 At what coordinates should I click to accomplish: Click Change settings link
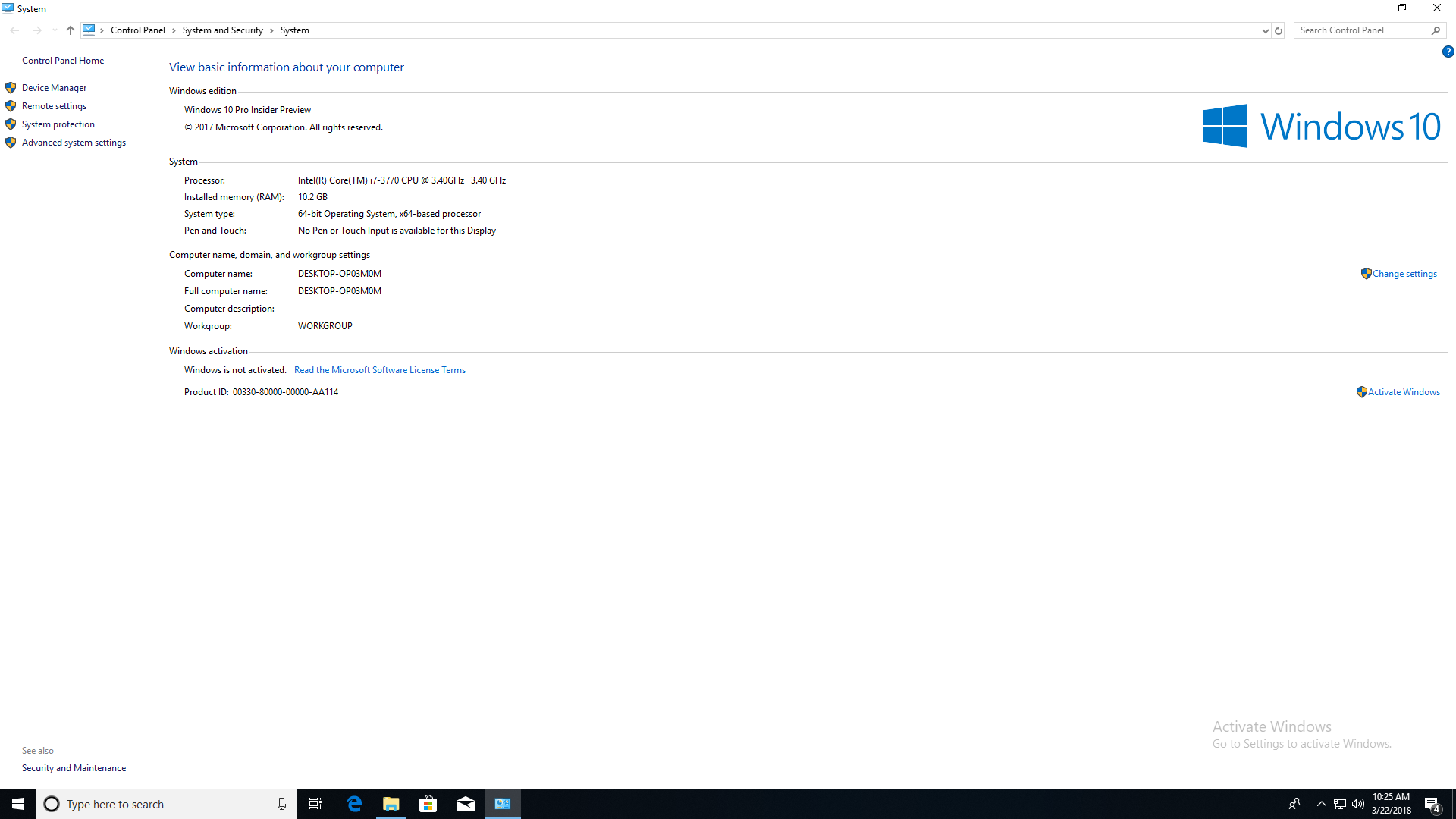(x=1404, y=274)
